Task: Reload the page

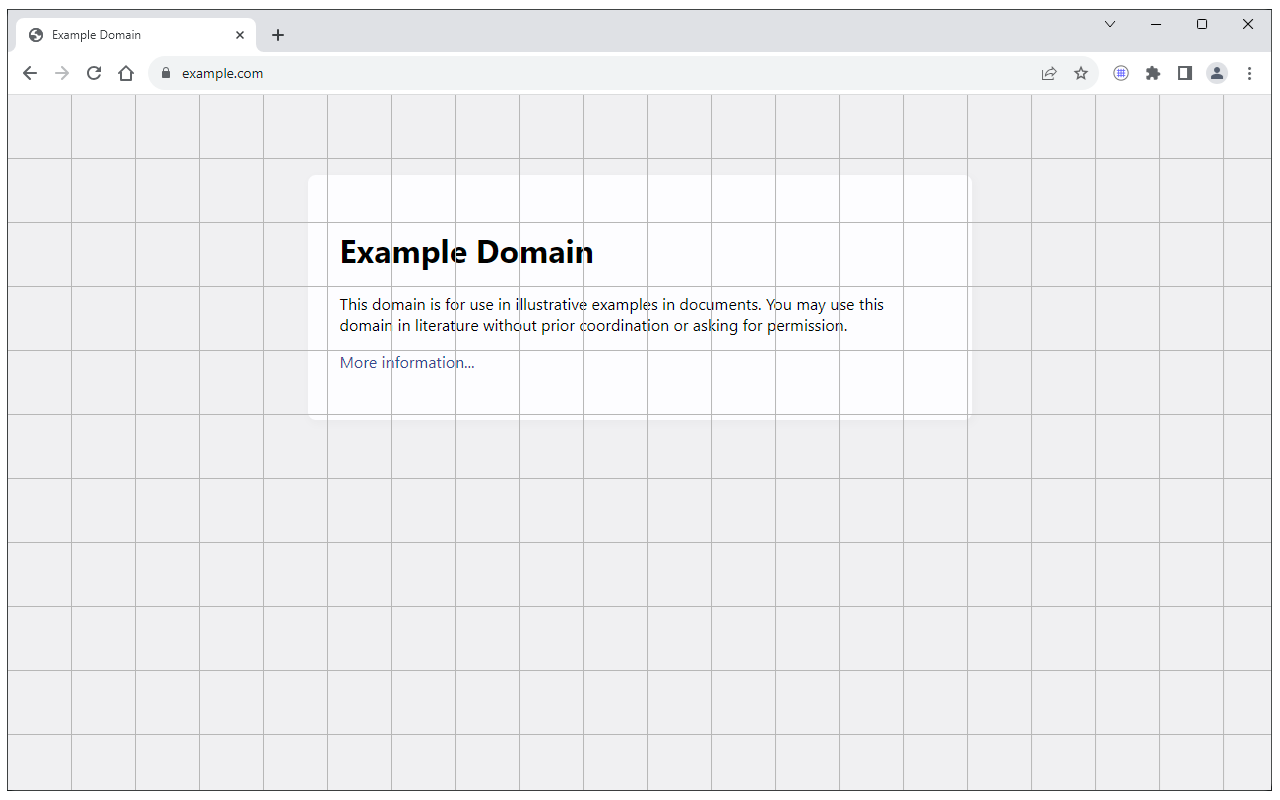Action: 94,73
